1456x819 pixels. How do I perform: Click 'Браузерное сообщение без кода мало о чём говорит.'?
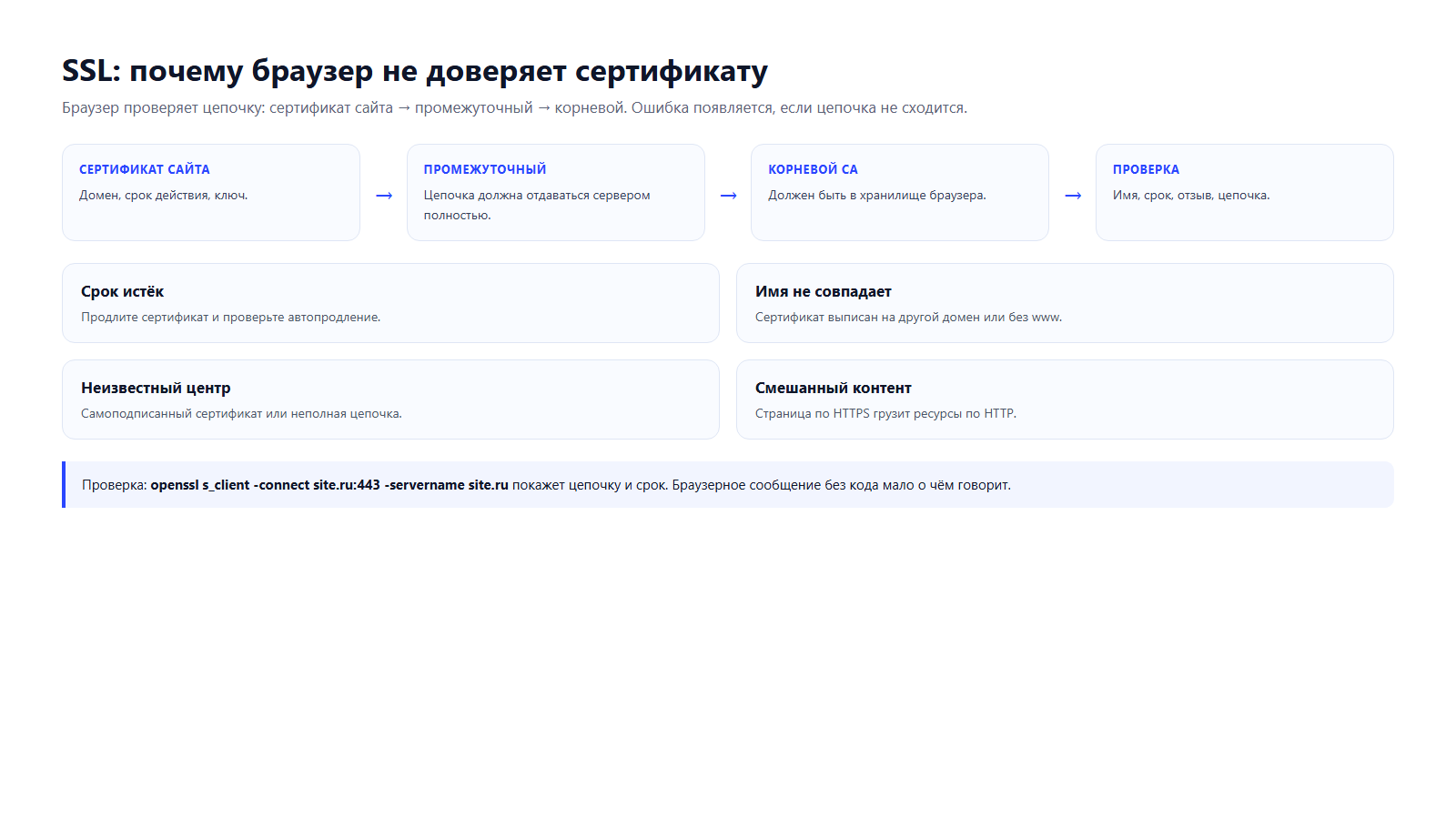(x=842, y=485)
